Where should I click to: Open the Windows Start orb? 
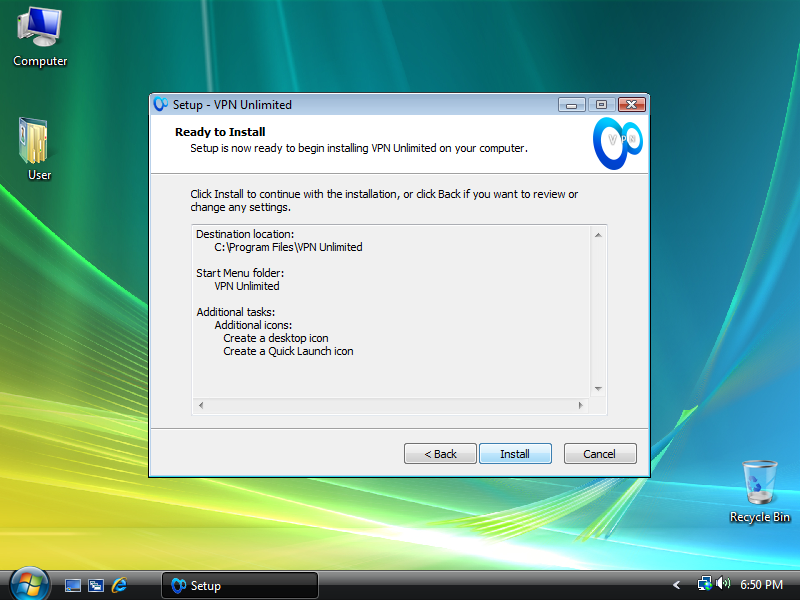click(x=29, y=584)
